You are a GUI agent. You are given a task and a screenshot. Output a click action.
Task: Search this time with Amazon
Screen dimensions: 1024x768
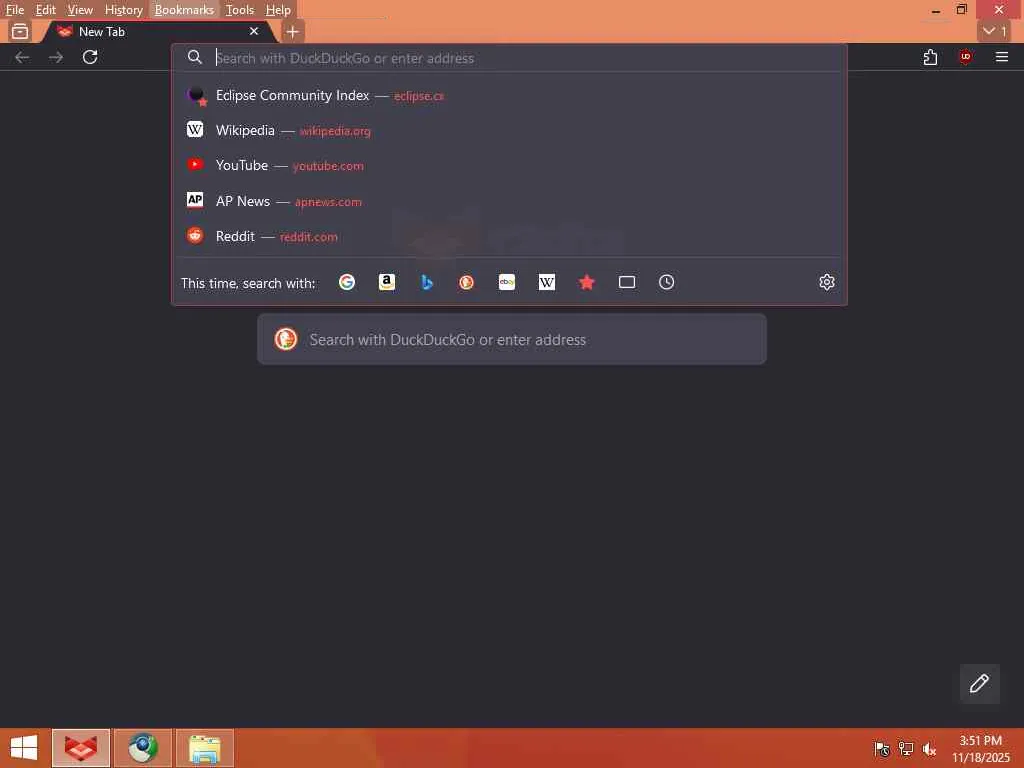tap(387, 282)
